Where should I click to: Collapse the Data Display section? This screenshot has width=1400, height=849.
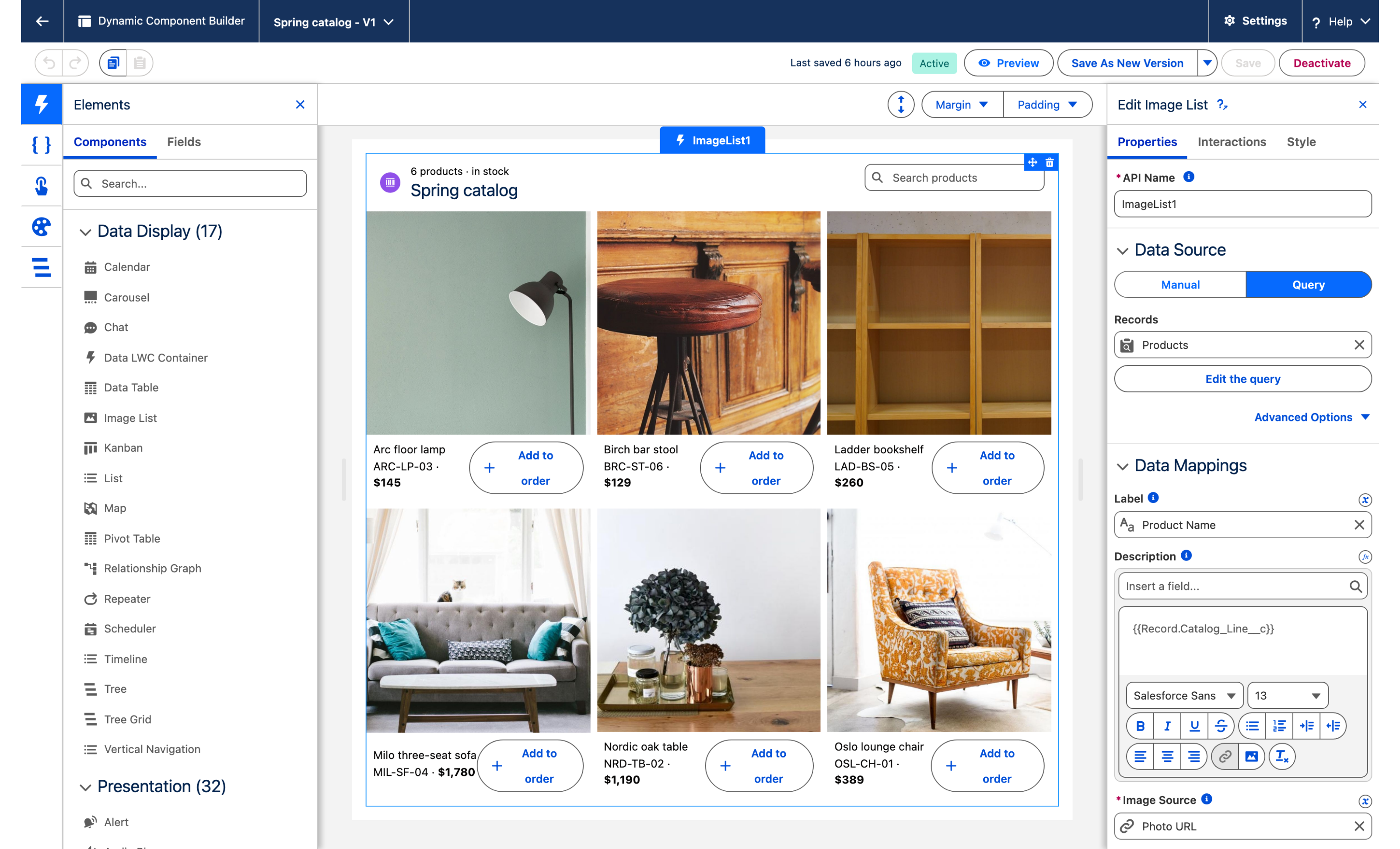tap(85, 232)
